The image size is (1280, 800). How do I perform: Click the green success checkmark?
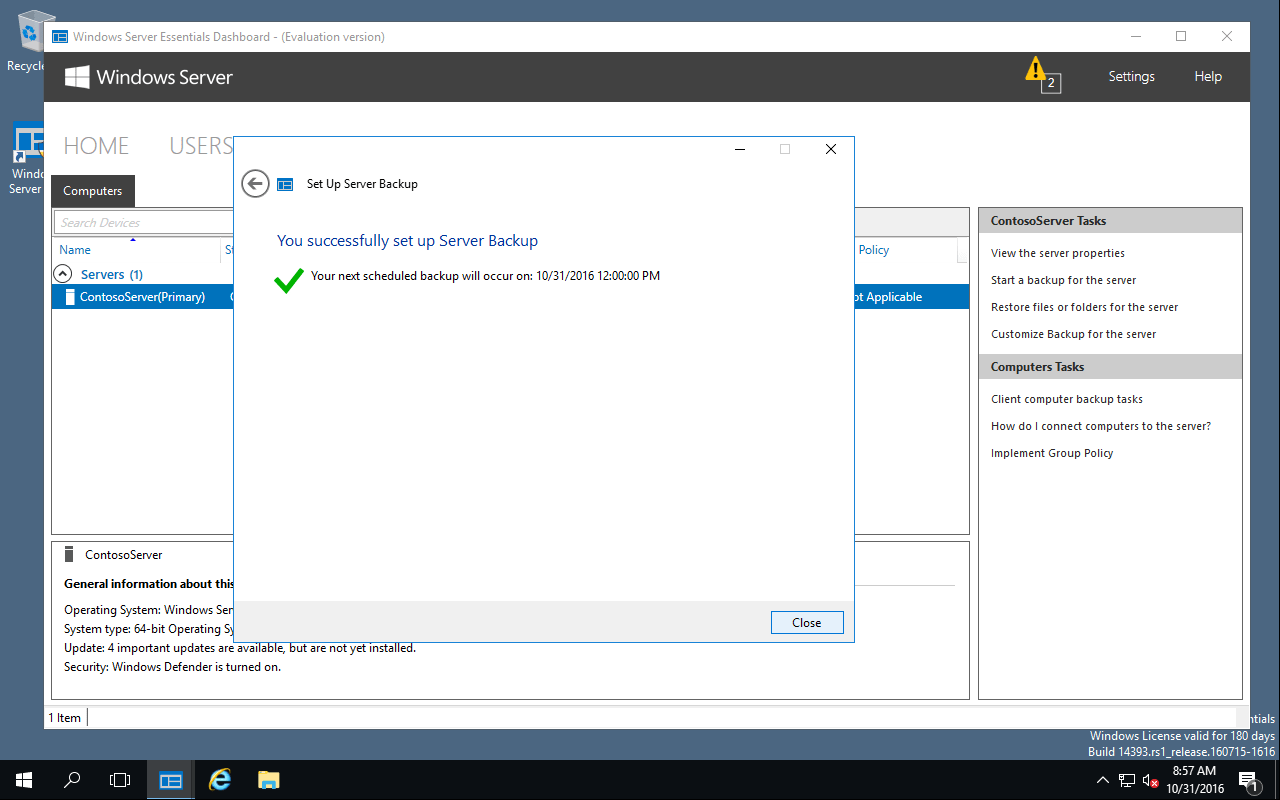(289, 280)
